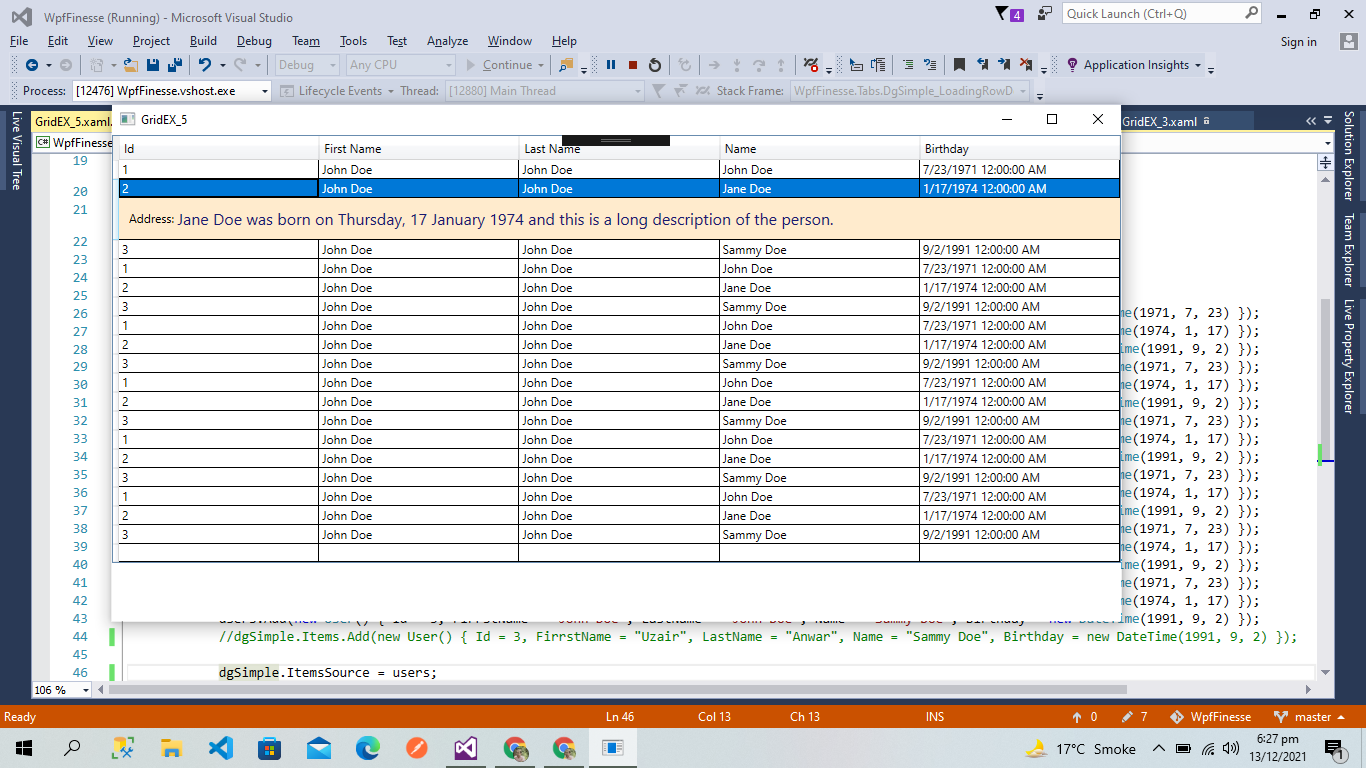The width and height of the screenshot is (1366, 768).
Task: Click the Clear Bookmarks icon
Action: point(1026,65)
